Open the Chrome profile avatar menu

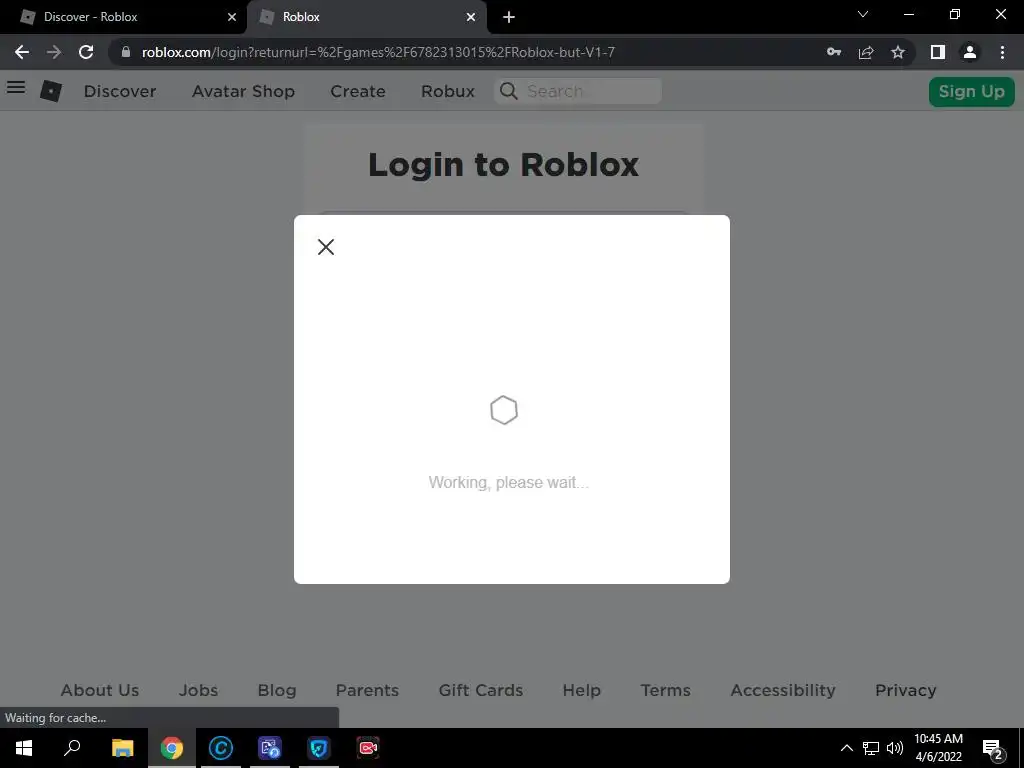(970, 52)
